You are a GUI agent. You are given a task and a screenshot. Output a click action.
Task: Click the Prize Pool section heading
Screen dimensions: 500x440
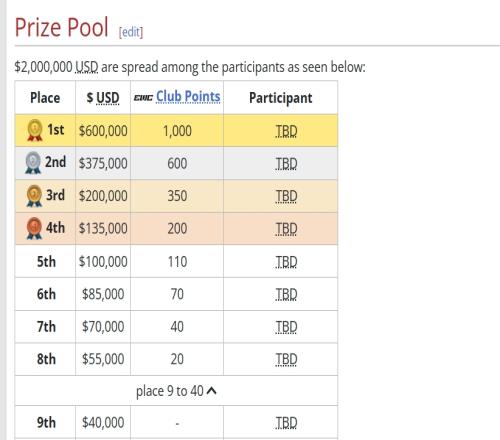(x=62, y=27)
